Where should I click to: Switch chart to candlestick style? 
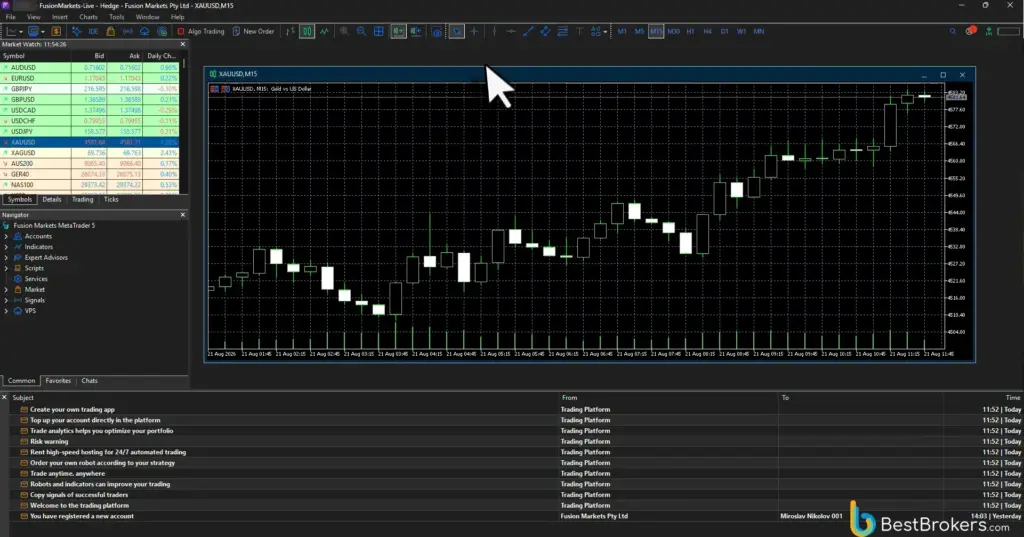click(x=306, y=31)
